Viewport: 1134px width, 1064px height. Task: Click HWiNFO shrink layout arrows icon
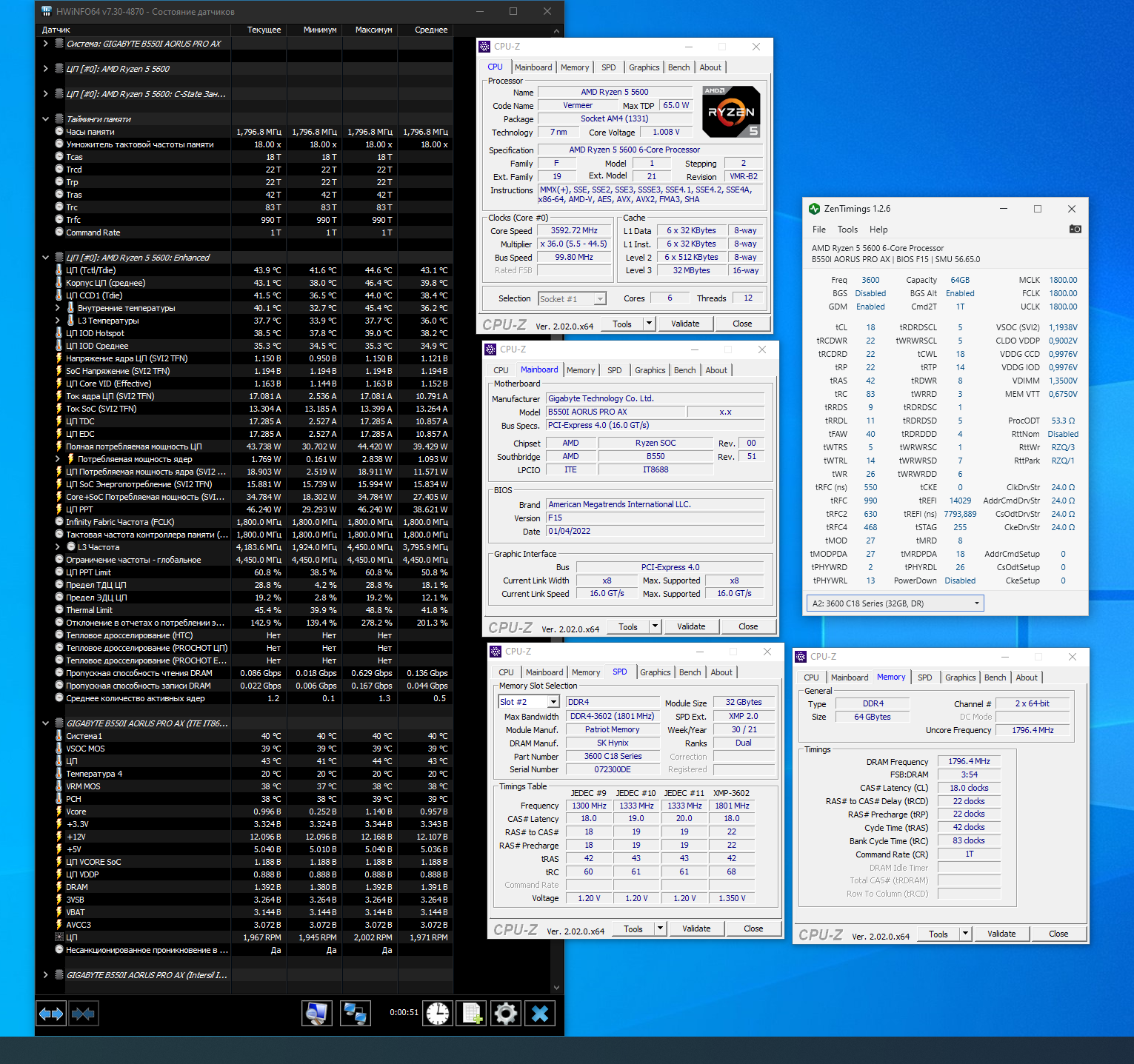pos(83,1014)
